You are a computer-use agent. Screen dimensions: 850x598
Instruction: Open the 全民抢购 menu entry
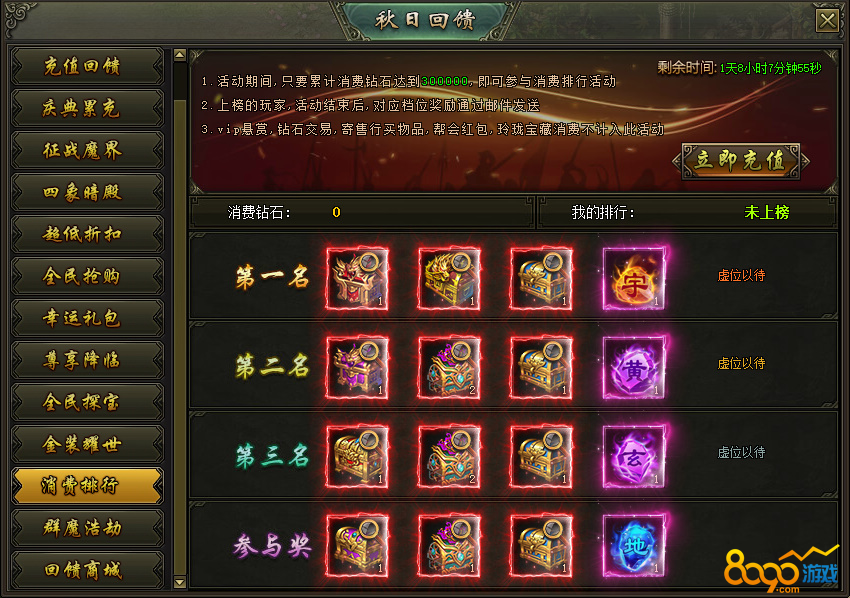tap(87, 276)
